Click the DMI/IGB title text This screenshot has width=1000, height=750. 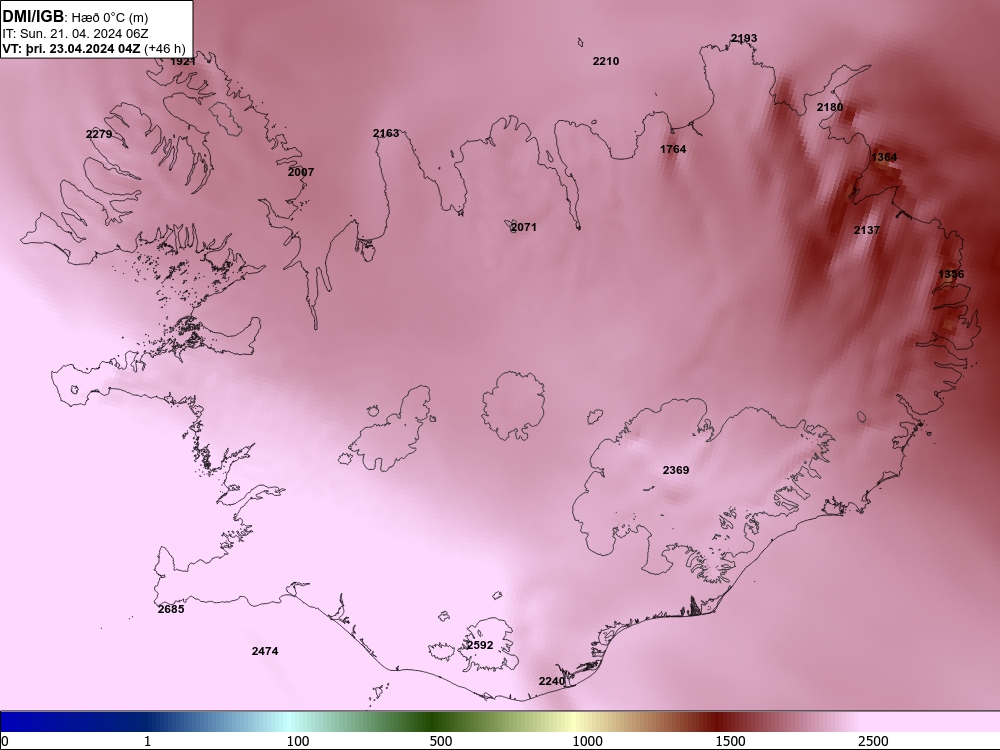click(34, 17)
